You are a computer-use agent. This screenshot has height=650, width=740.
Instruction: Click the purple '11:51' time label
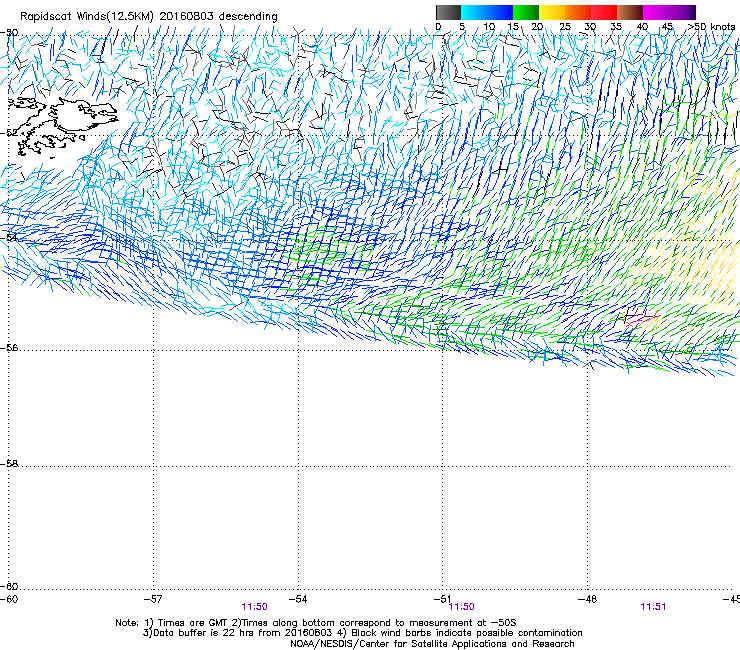coord(653,607)
